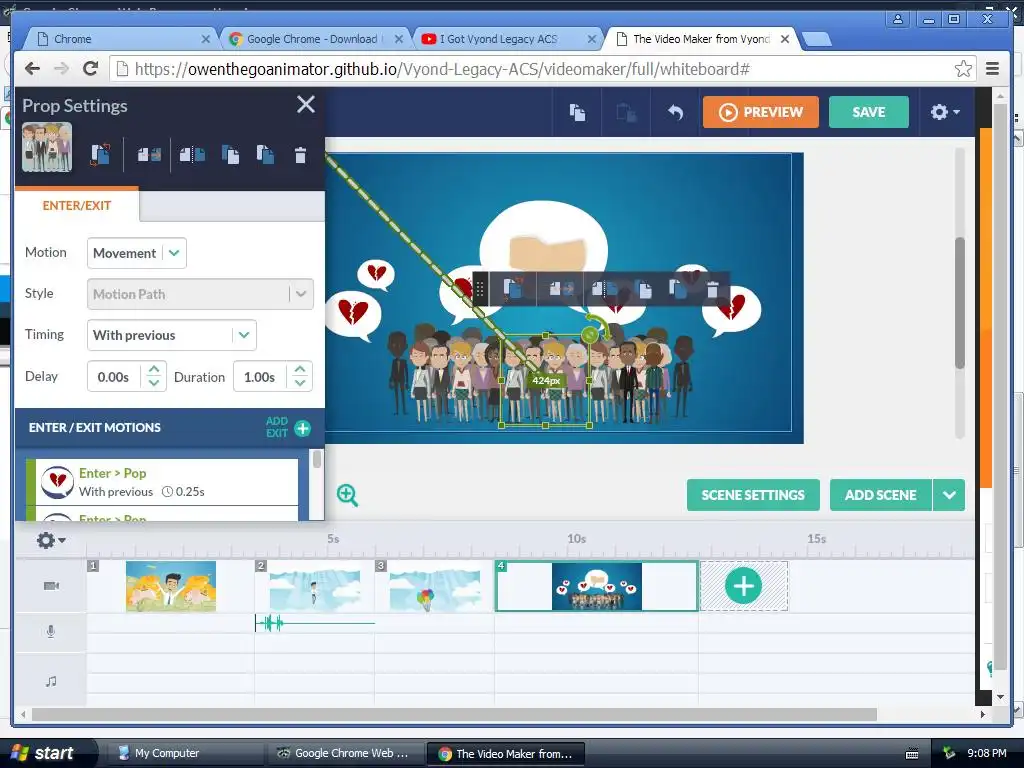The image size is (1024, 768).
Task: Click the copy icon in the top toolbar
Action: (x=577, y=112)
